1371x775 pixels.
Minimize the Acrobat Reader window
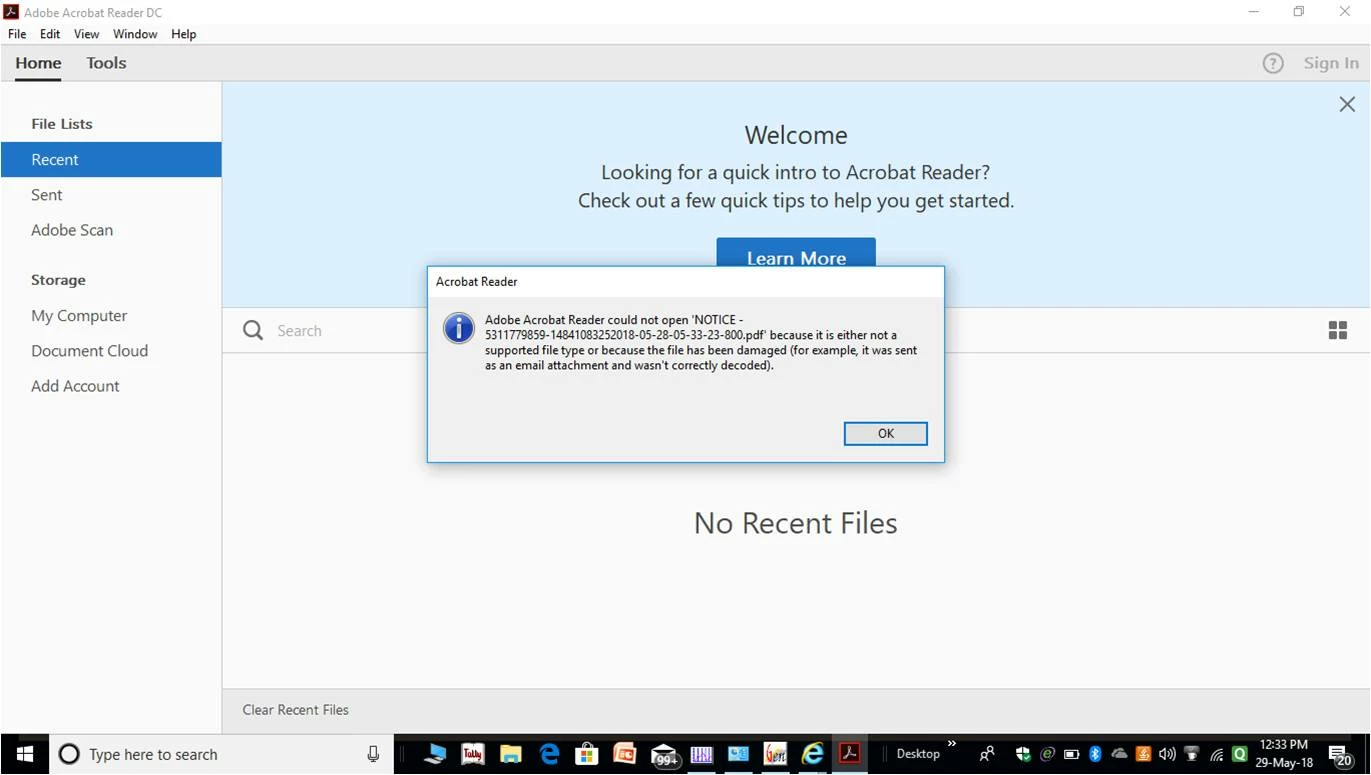pos(1254,12)
